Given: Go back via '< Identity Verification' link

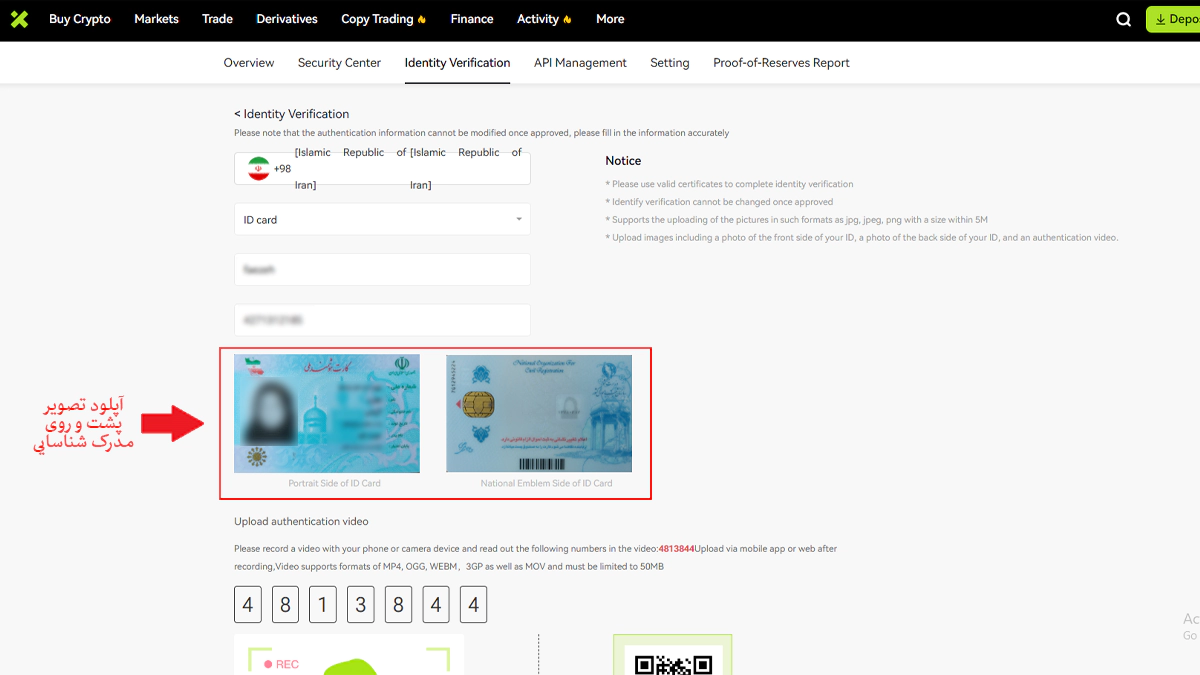Looking at the screenshot, I should click(292, 114).
